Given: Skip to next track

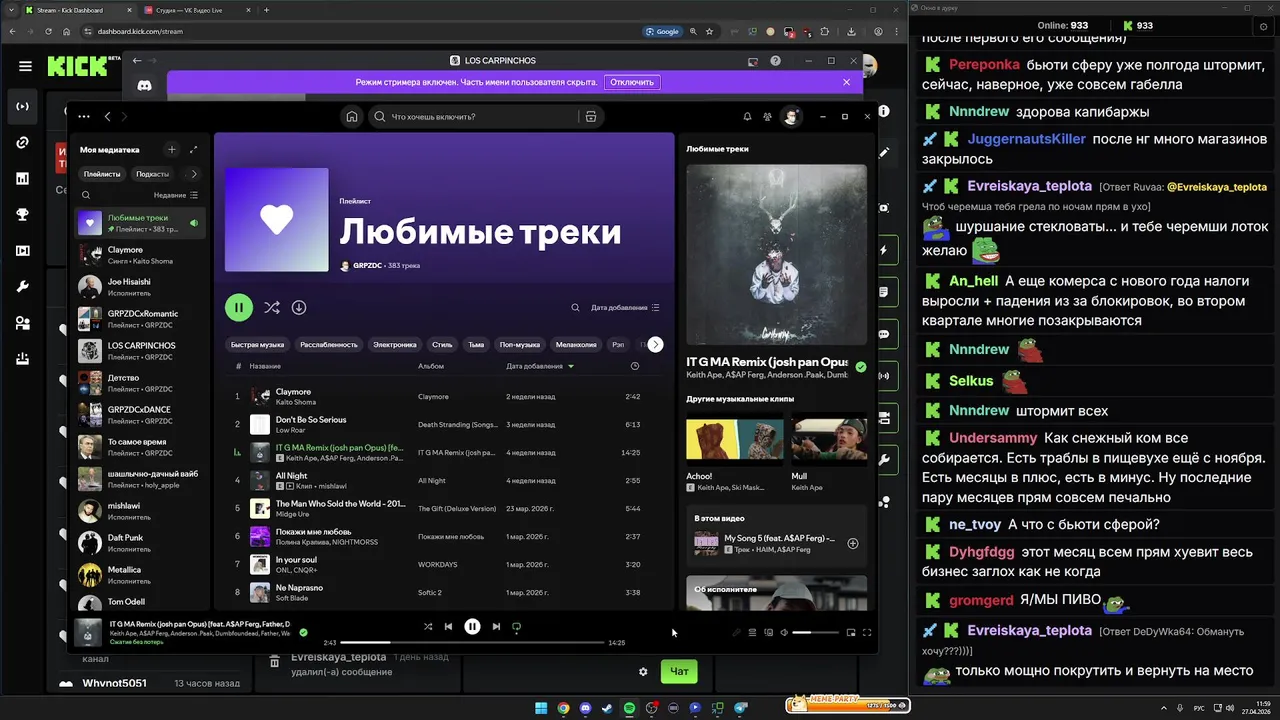Looking at the screenshot, I should coord(496,627).
